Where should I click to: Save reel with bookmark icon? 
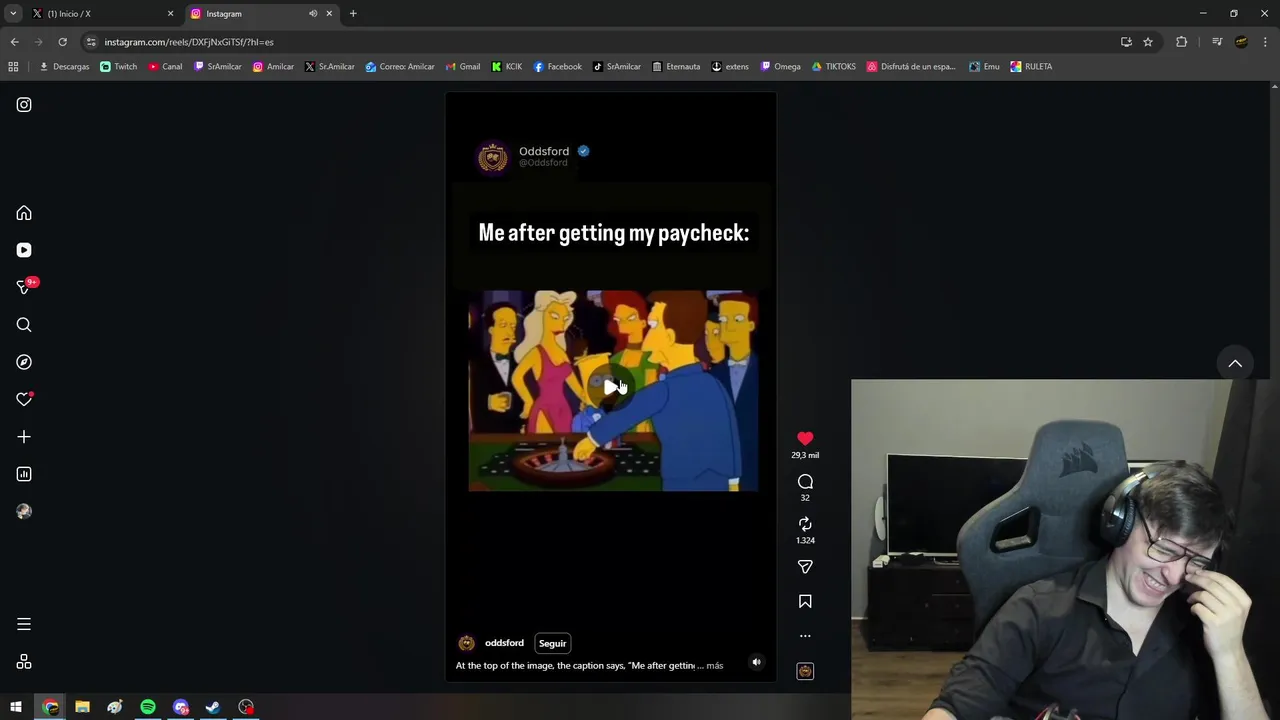pyautogui.click(x=805, y=601)
